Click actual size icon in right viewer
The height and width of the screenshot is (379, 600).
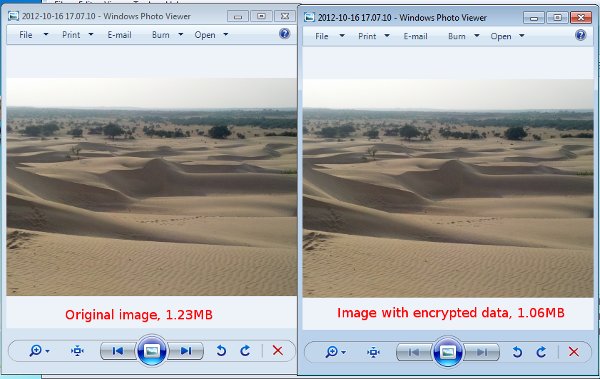point(373,352)
